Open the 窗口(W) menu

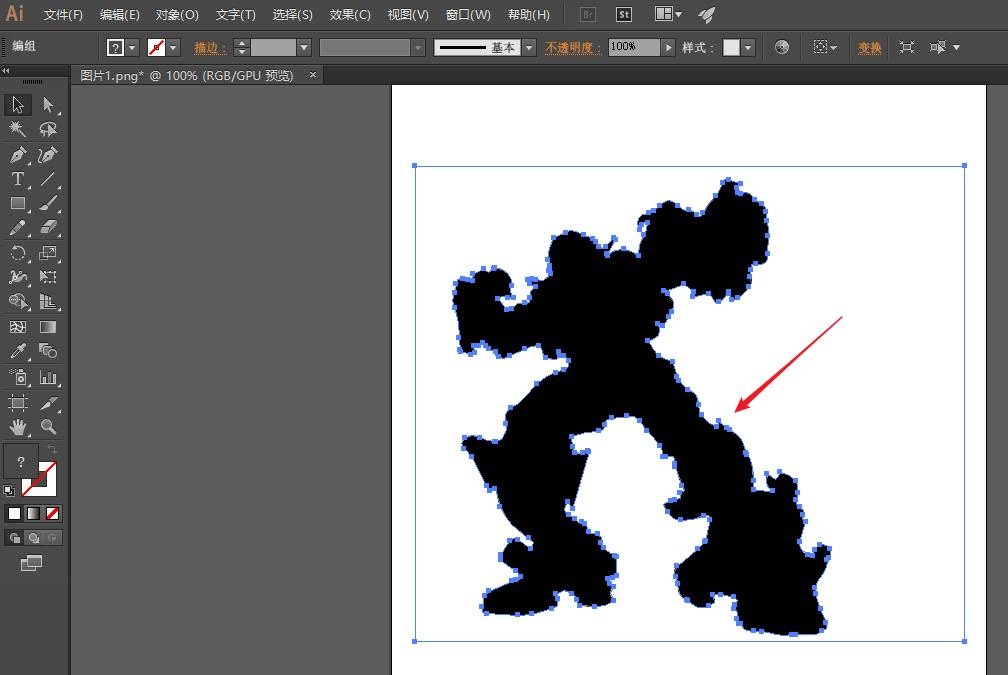point(468,15)
